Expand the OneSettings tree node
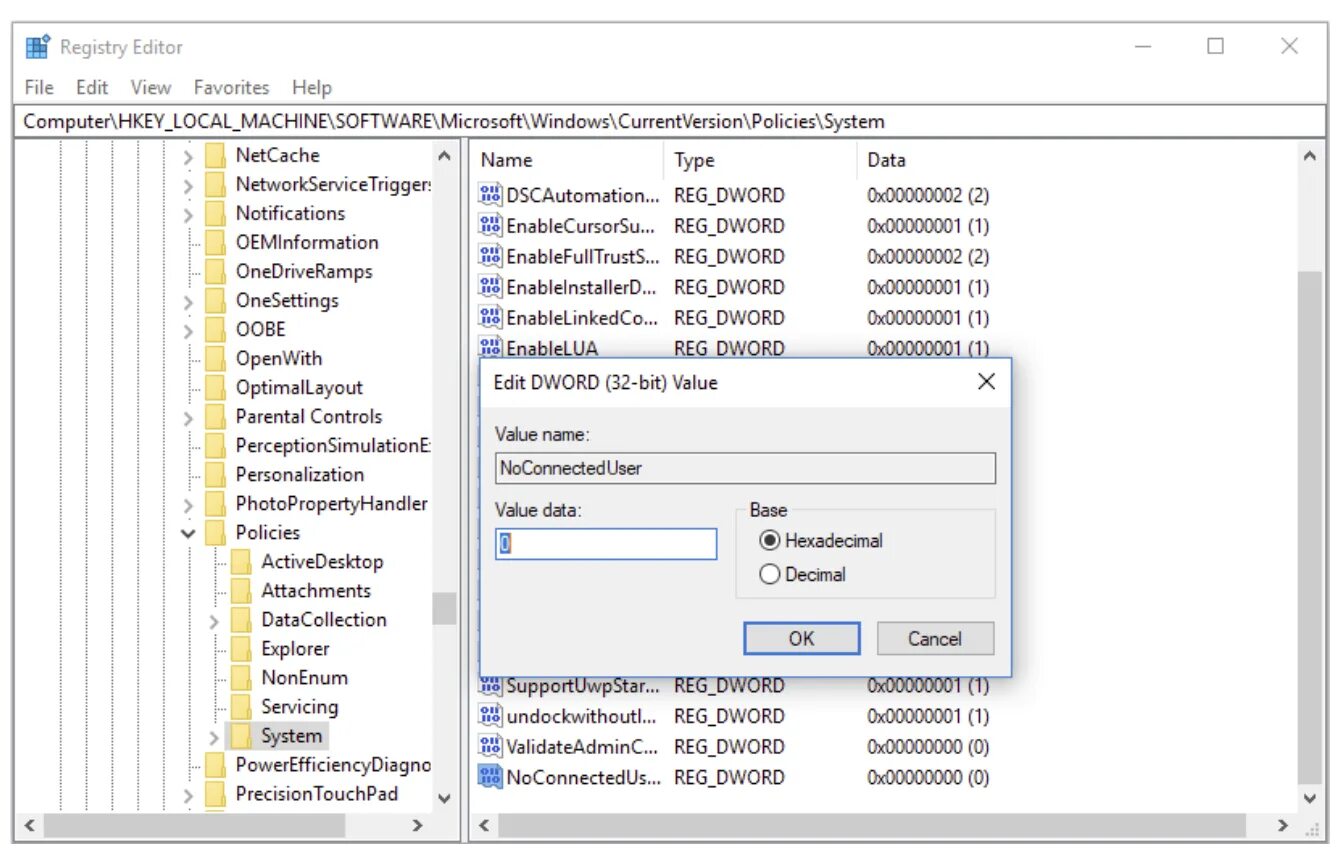 point(189,301)
